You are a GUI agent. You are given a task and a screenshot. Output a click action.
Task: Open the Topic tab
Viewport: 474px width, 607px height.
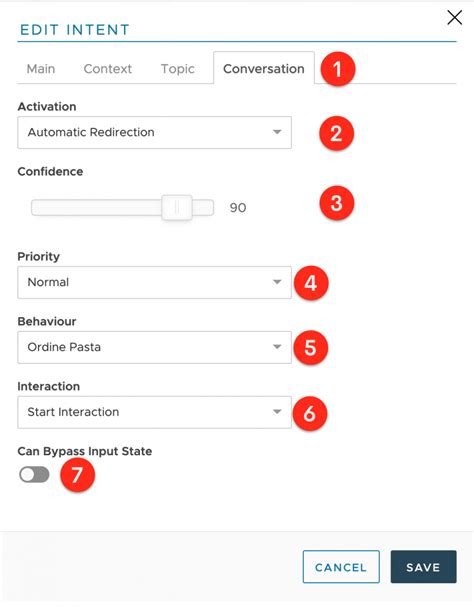tap(178, 69)
